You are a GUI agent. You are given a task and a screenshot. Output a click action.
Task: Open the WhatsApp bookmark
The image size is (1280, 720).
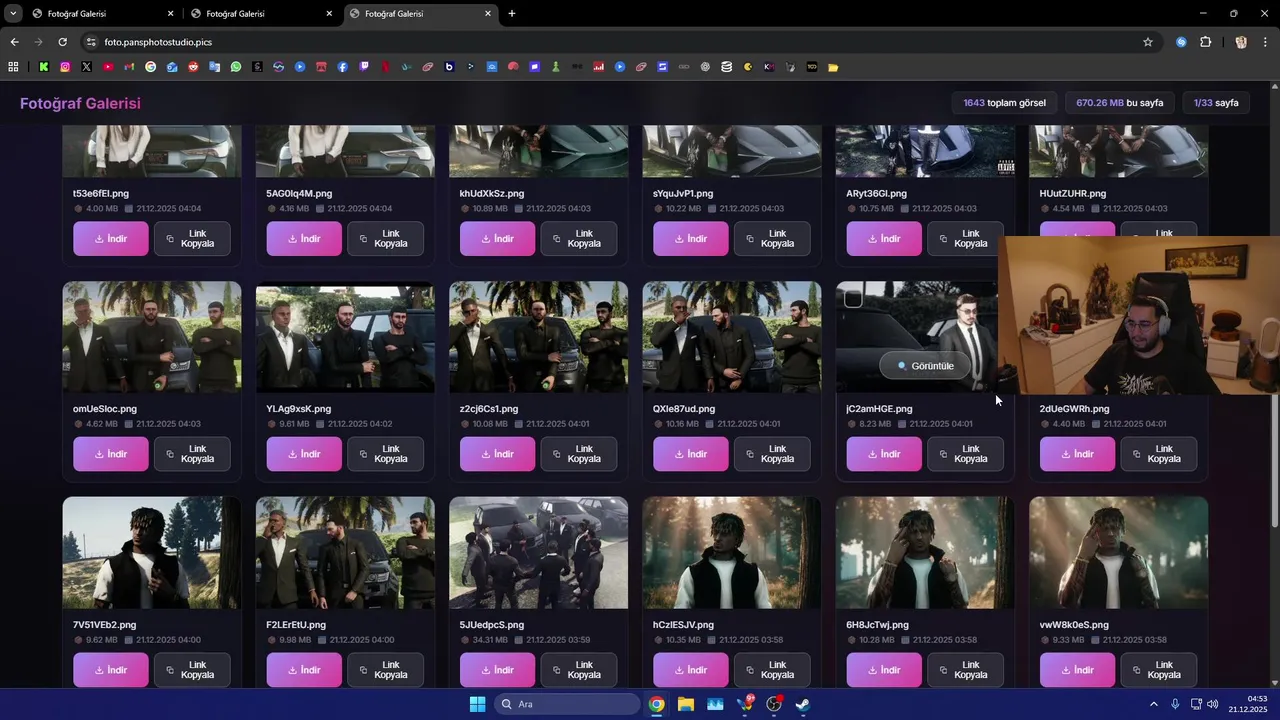(x=236, y=67)
